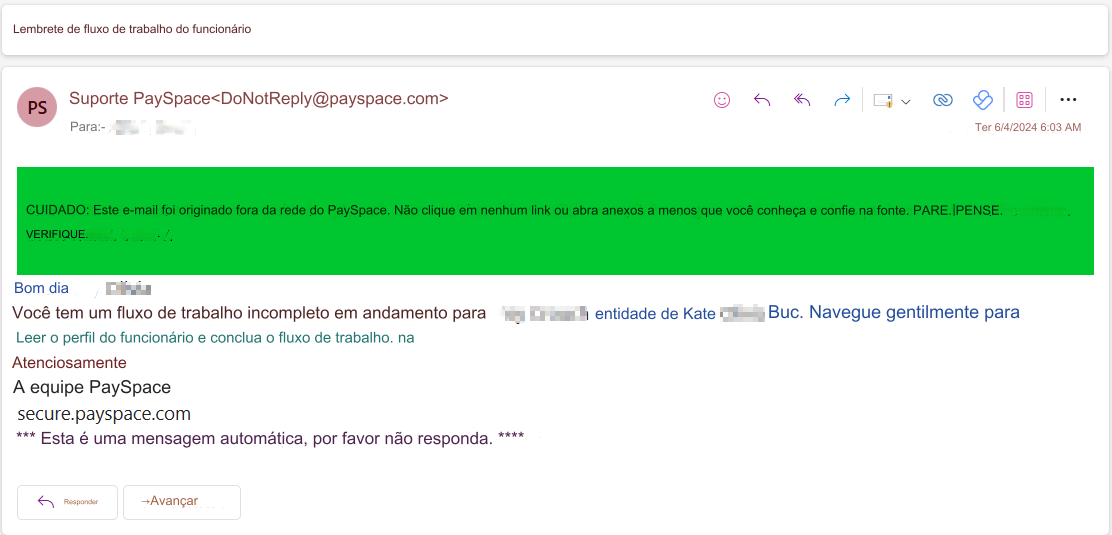Forward the email using the toolbar arrow icon

(x=842, y=100)
